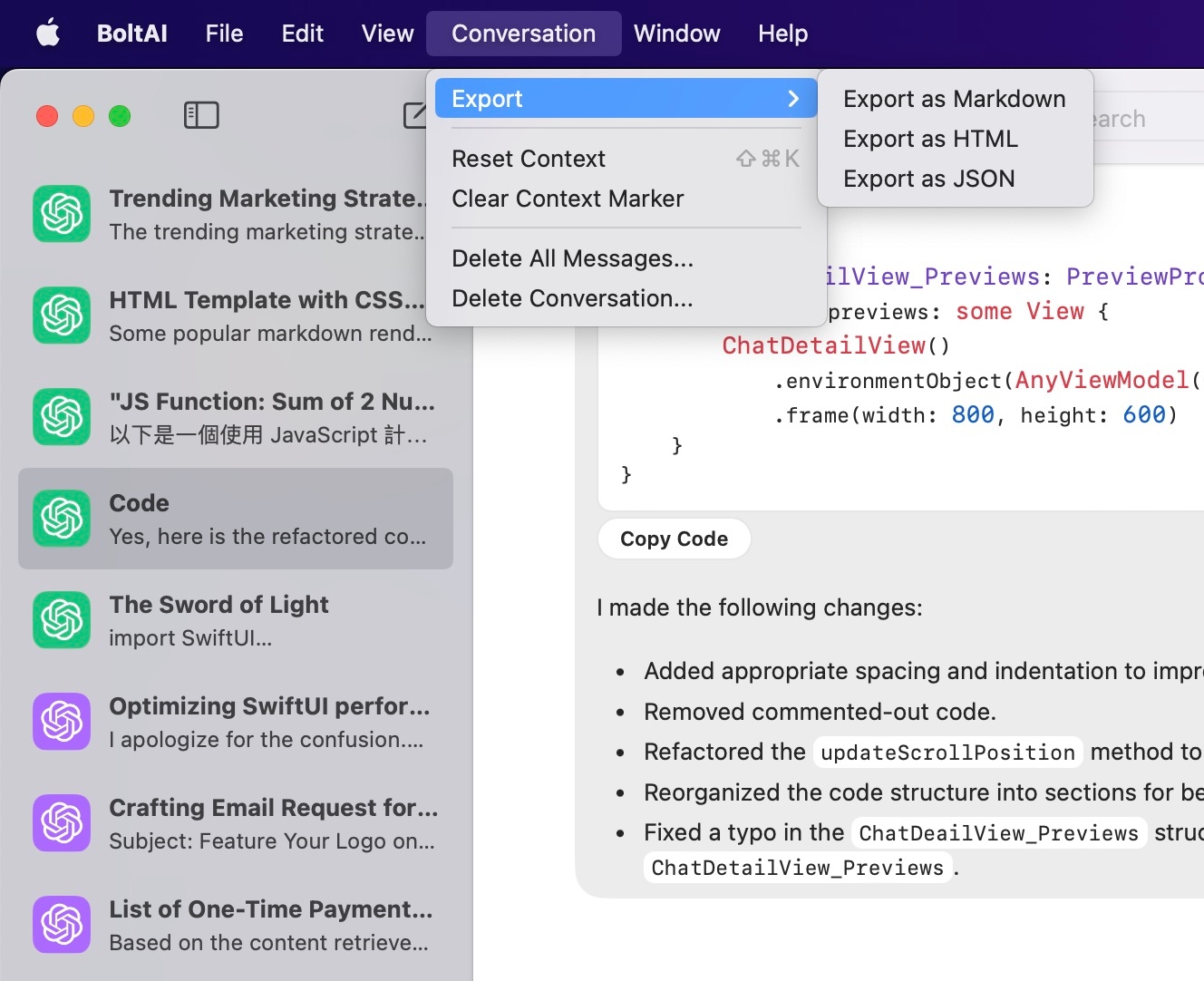Choose Export as Markdown
This screenshot has width=1204, height=981.
954,99
